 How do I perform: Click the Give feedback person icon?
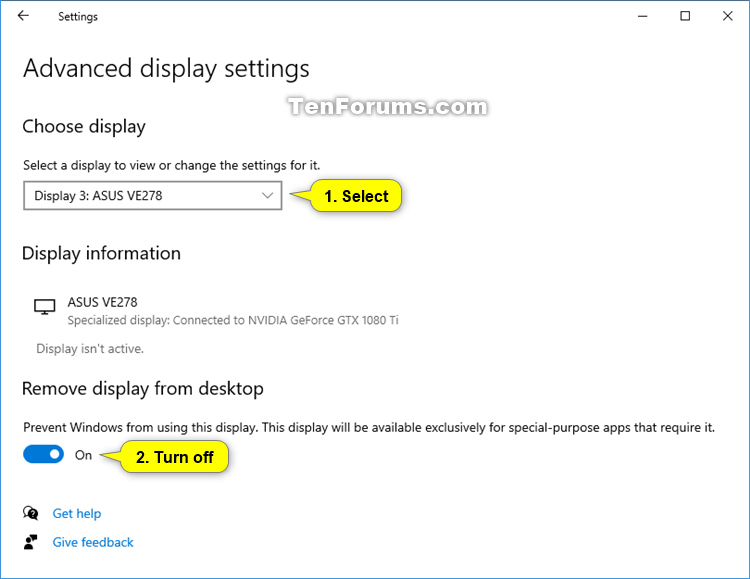click(x=31, y=542)
